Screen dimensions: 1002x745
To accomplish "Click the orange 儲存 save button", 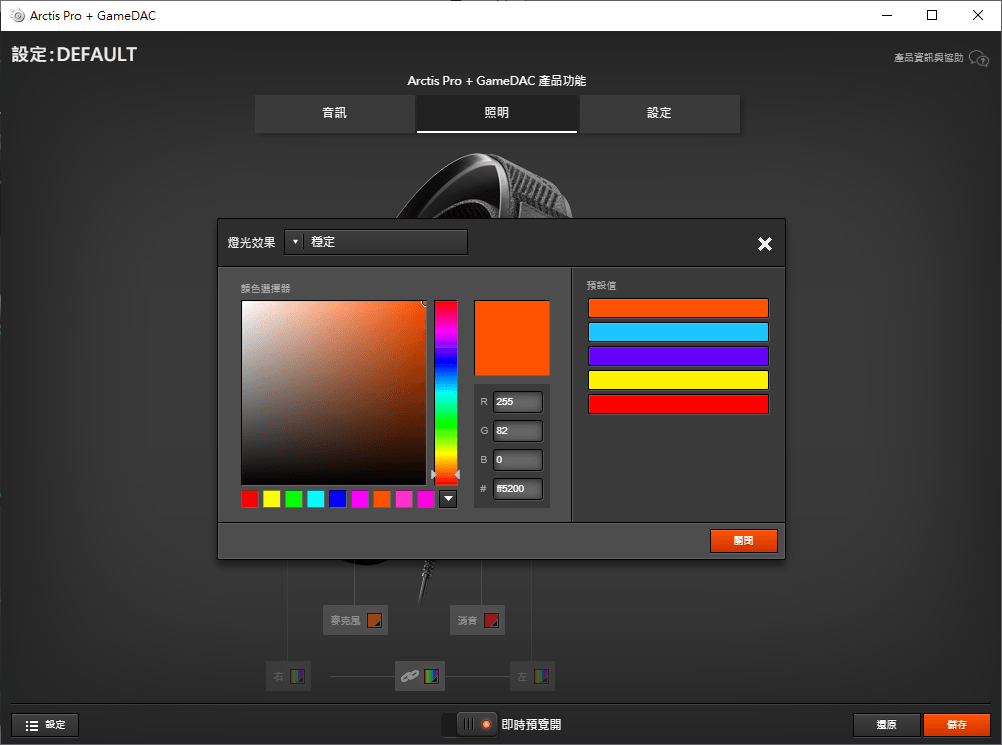I will [957, 725].
